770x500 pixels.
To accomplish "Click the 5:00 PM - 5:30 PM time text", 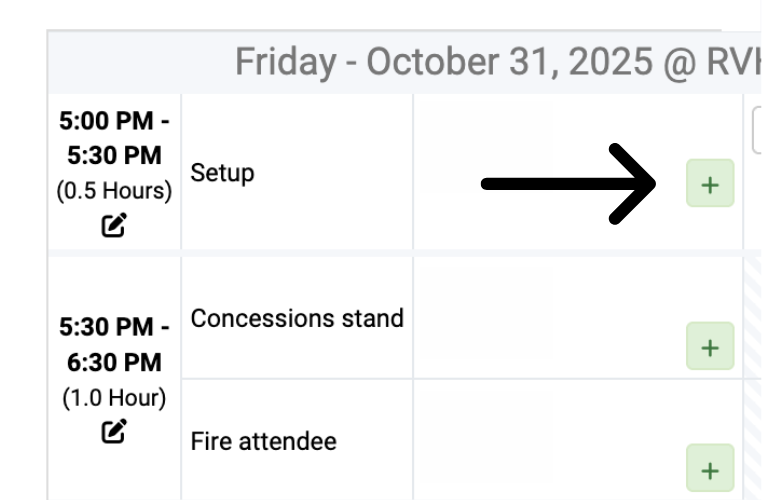I will (114, 138).
